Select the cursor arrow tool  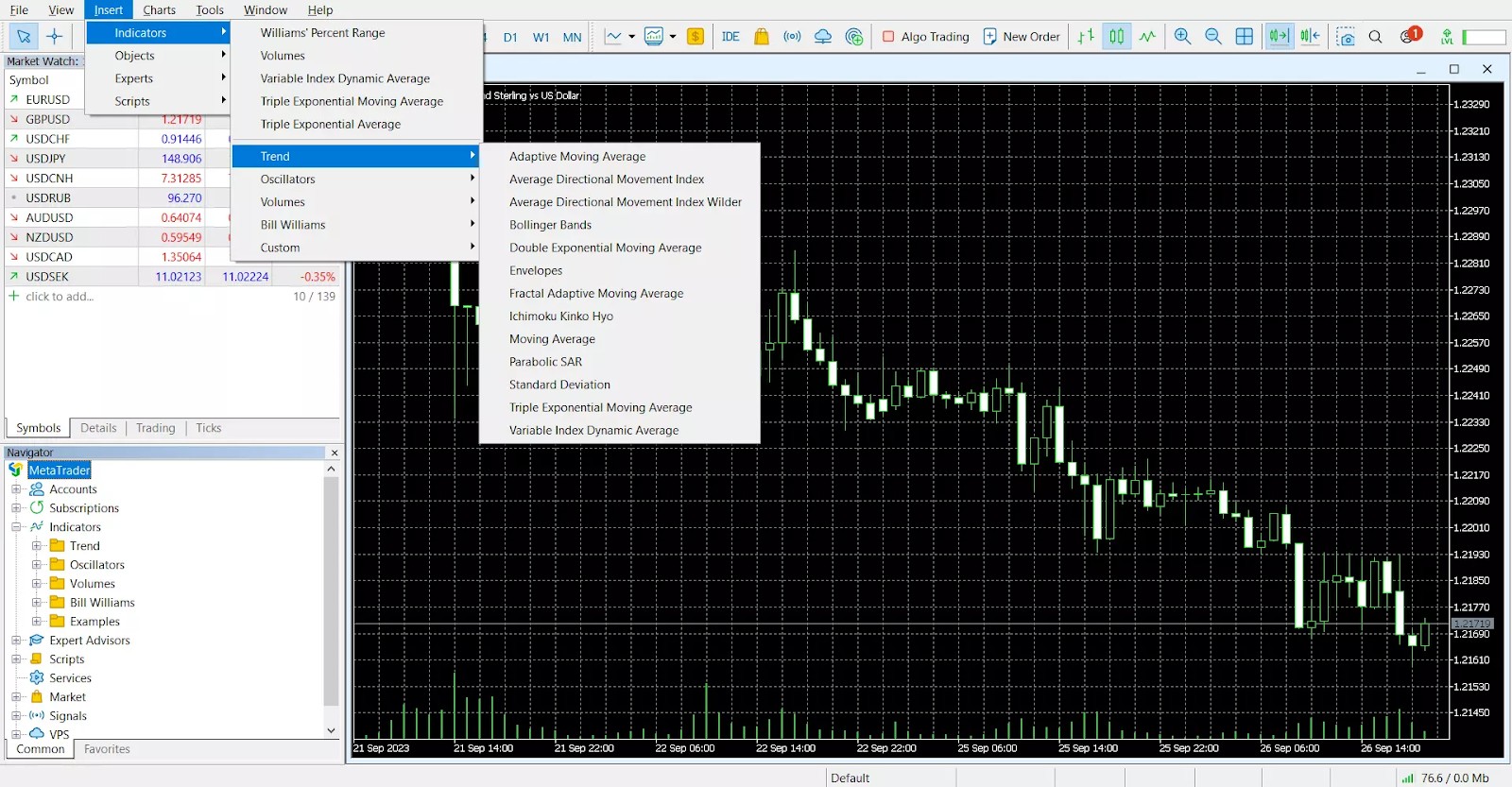click(24, 37)
